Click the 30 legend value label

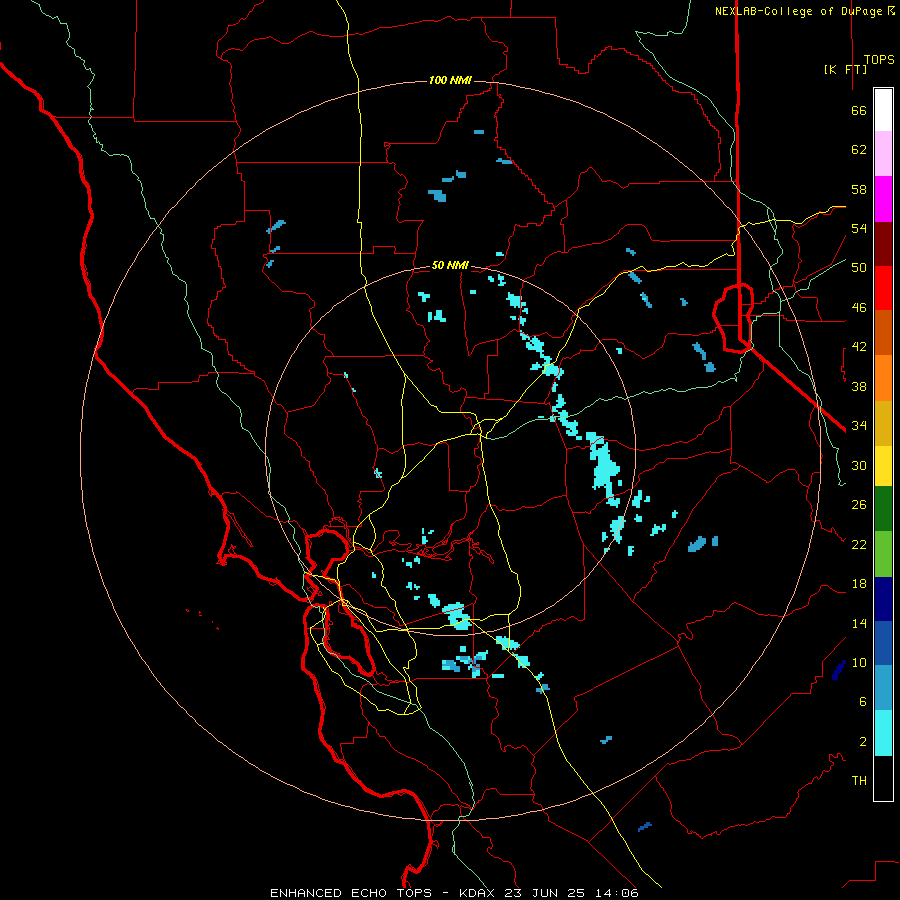[x=859, y=465]
